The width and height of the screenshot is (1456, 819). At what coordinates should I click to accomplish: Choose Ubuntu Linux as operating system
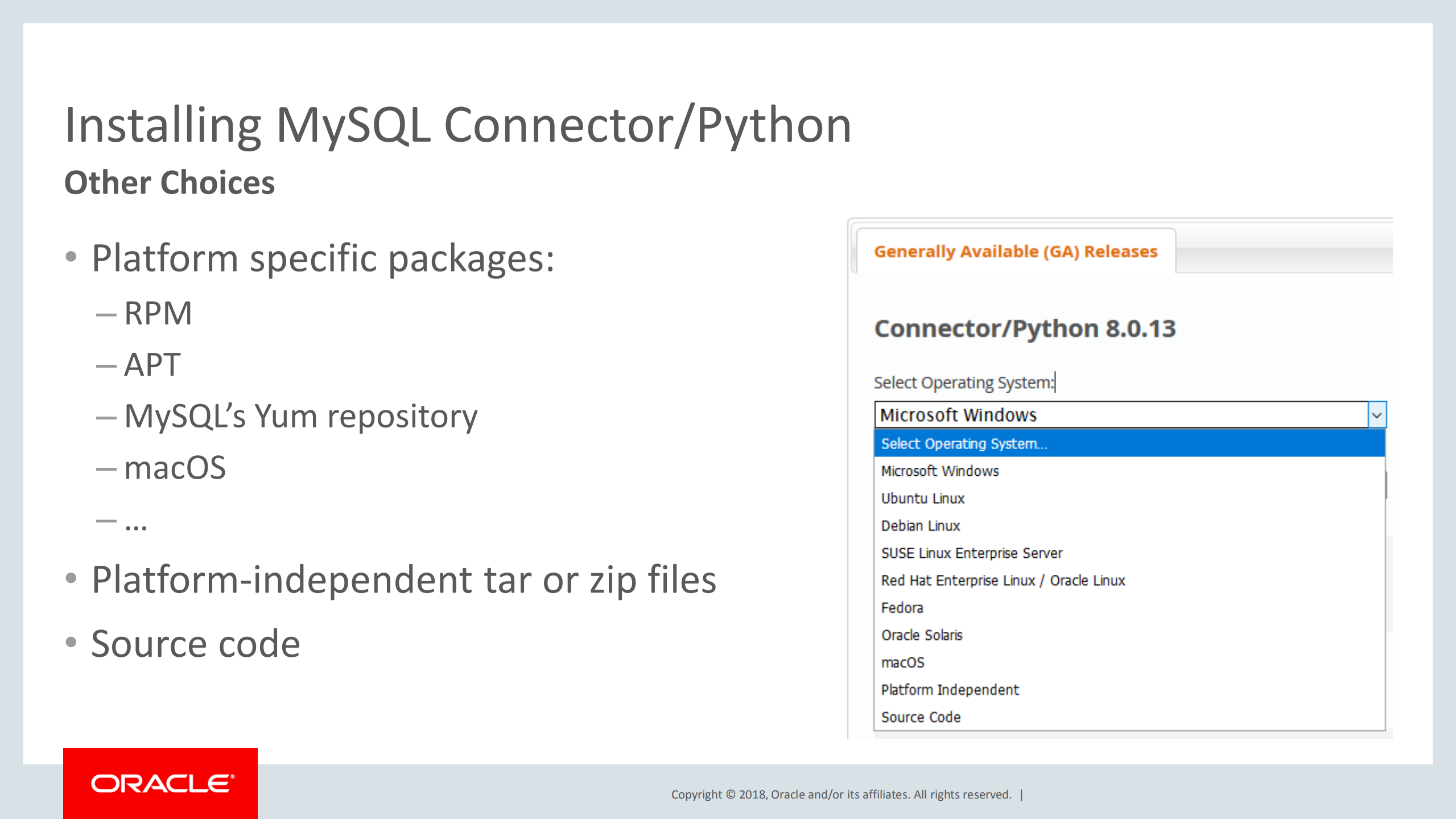[x=923, y=498]
